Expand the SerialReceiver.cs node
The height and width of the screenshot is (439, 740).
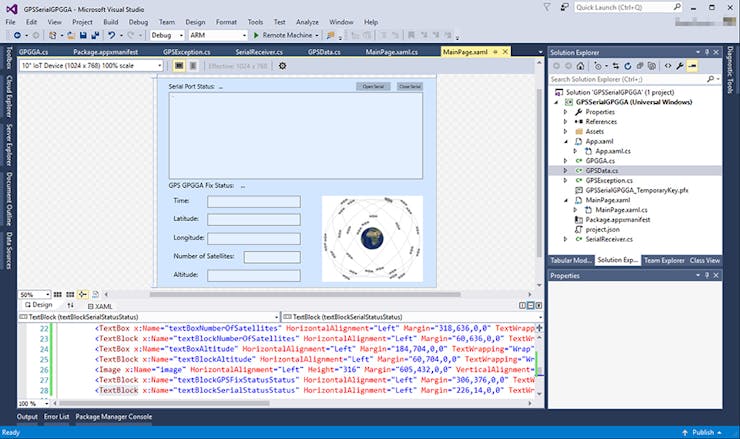pos(565,239)
